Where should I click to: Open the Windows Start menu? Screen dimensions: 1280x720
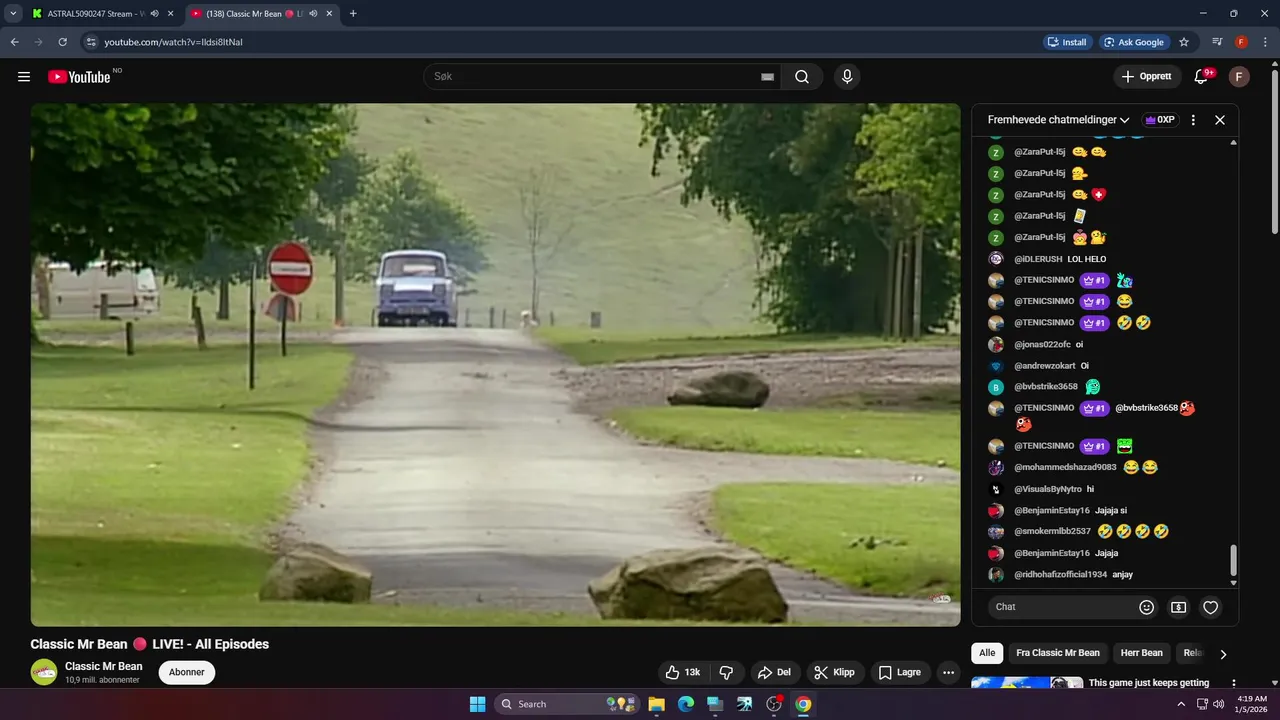pos(477,704)
